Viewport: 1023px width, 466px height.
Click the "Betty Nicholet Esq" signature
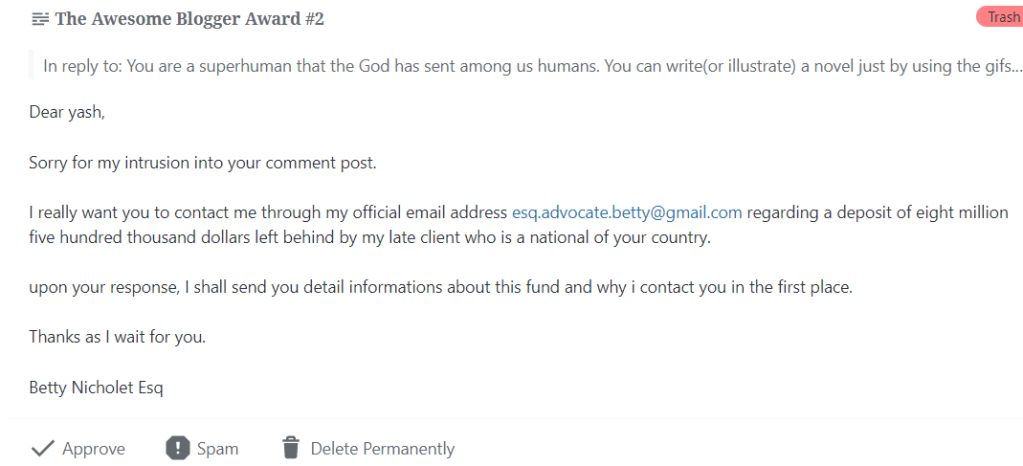point(96,387)
